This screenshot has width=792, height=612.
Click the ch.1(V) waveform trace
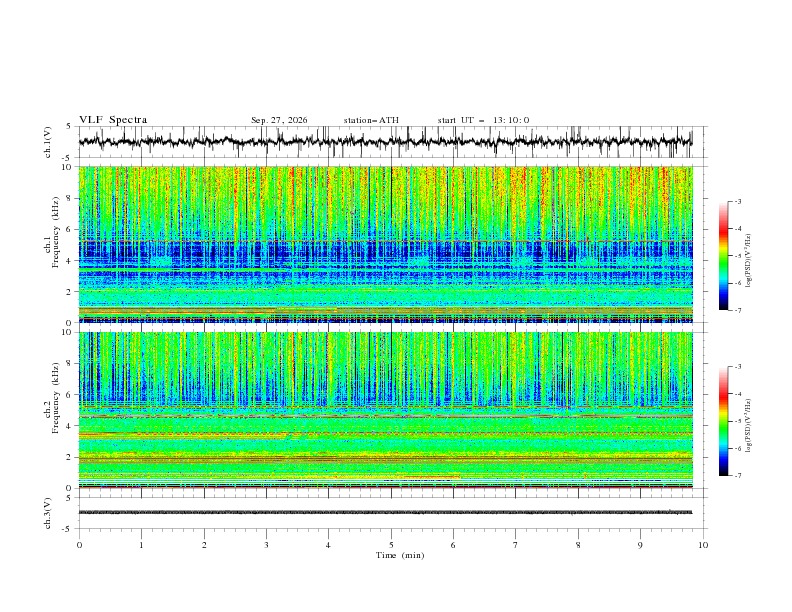(x=385, y=141)
